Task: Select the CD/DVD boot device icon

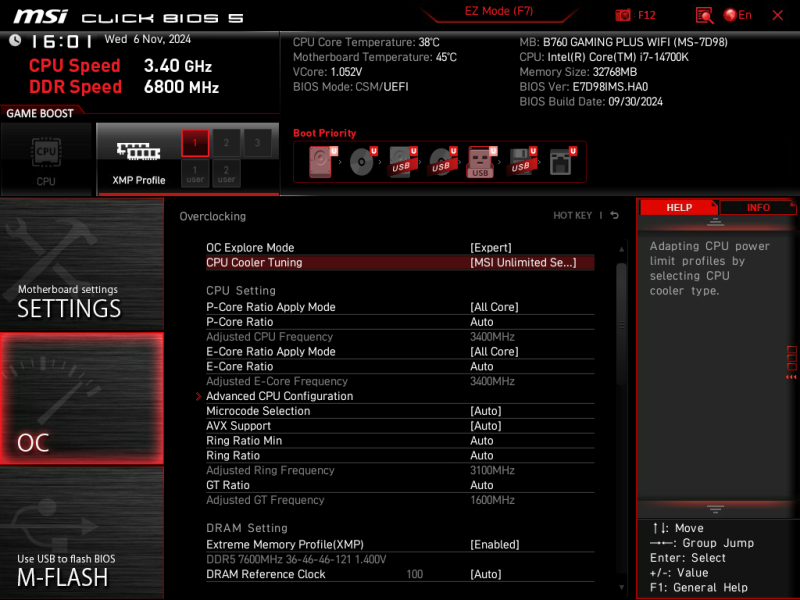Action: (362, 162)
